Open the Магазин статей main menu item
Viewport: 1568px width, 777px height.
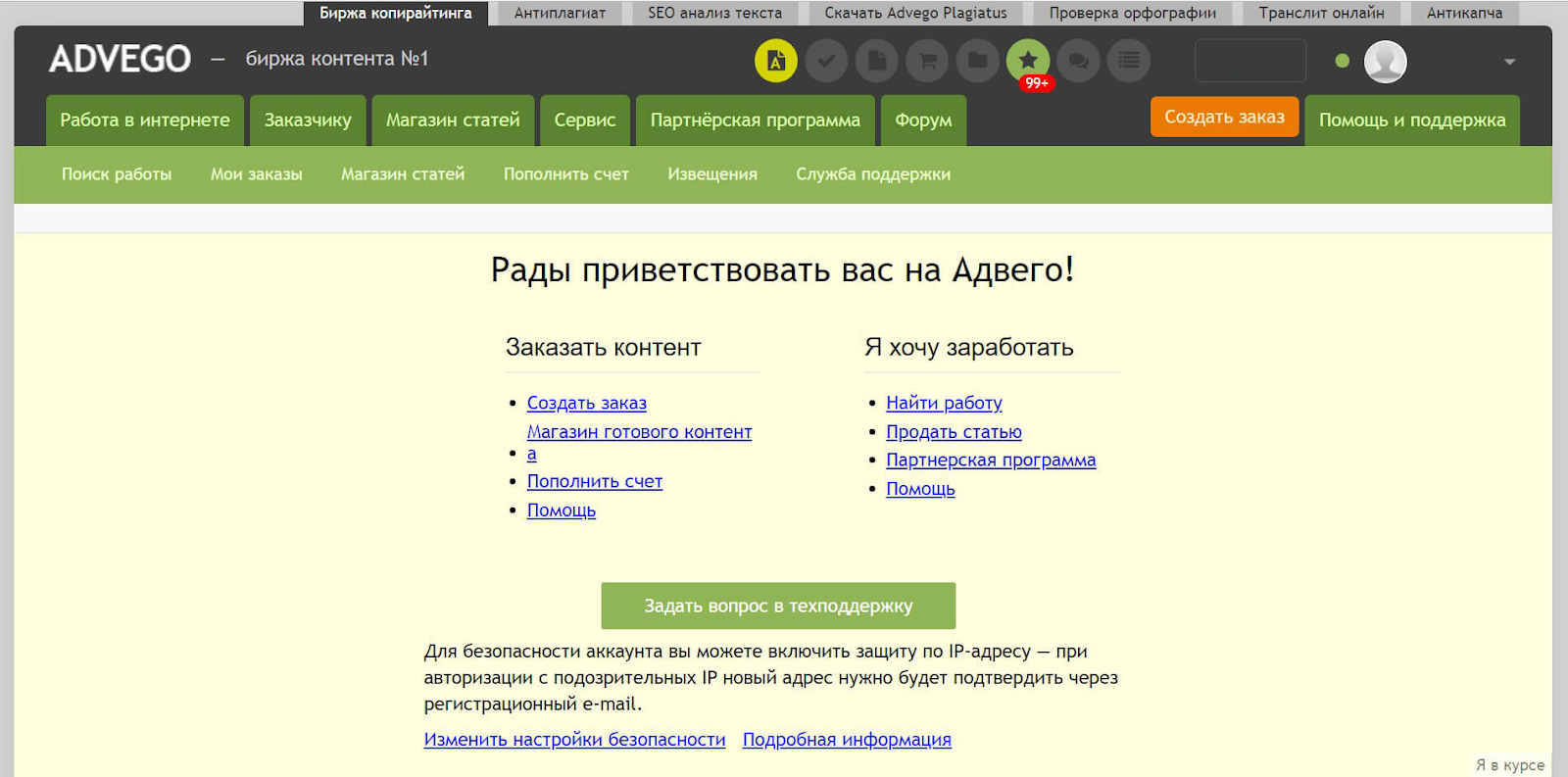[453, 120]
